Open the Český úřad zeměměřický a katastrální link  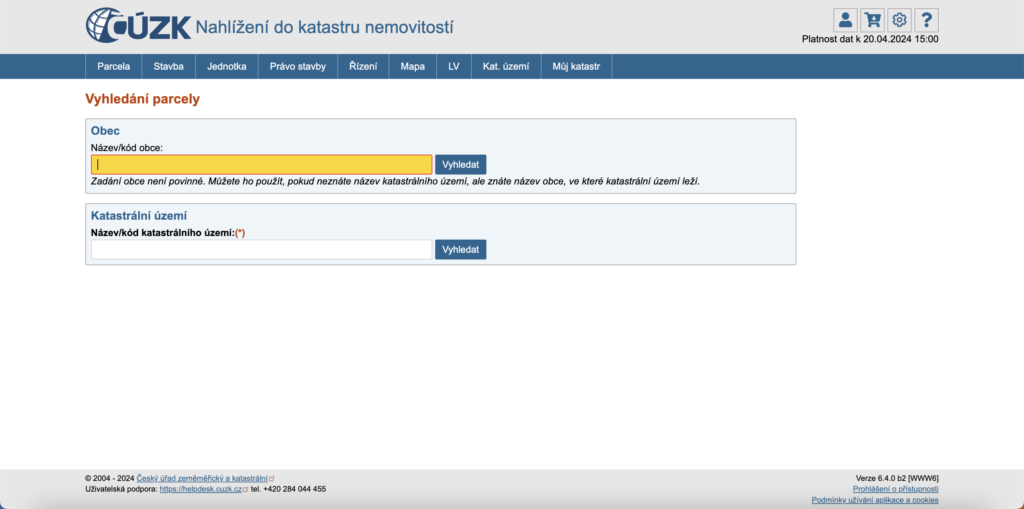pos(203,479)
